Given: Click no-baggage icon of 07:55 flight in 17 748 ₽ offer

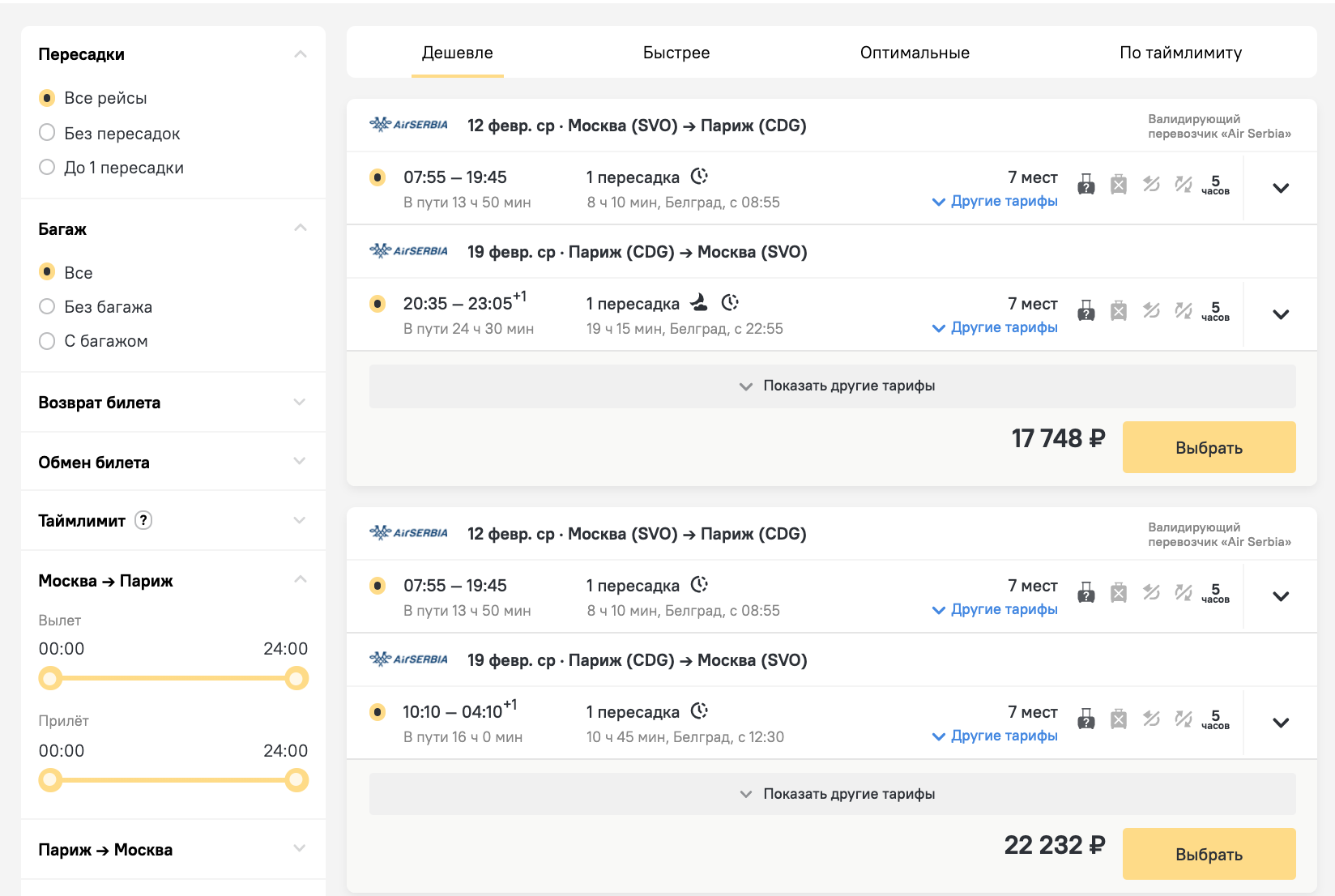Looking at the screenshot, I should click(x=1119, y=184).
